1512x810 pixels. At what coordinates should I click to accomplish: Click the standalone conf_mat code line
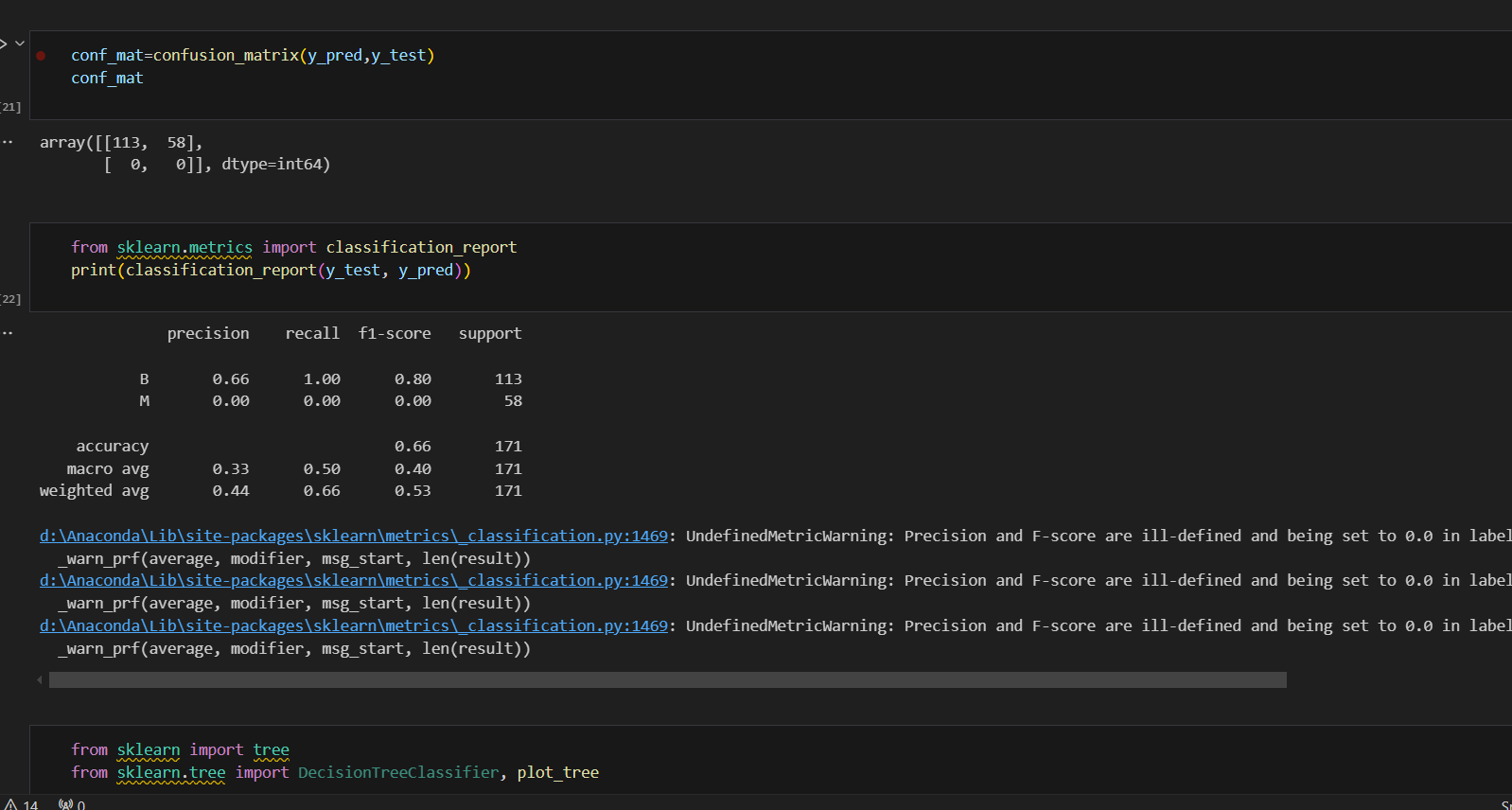click(x=107, y=79)
